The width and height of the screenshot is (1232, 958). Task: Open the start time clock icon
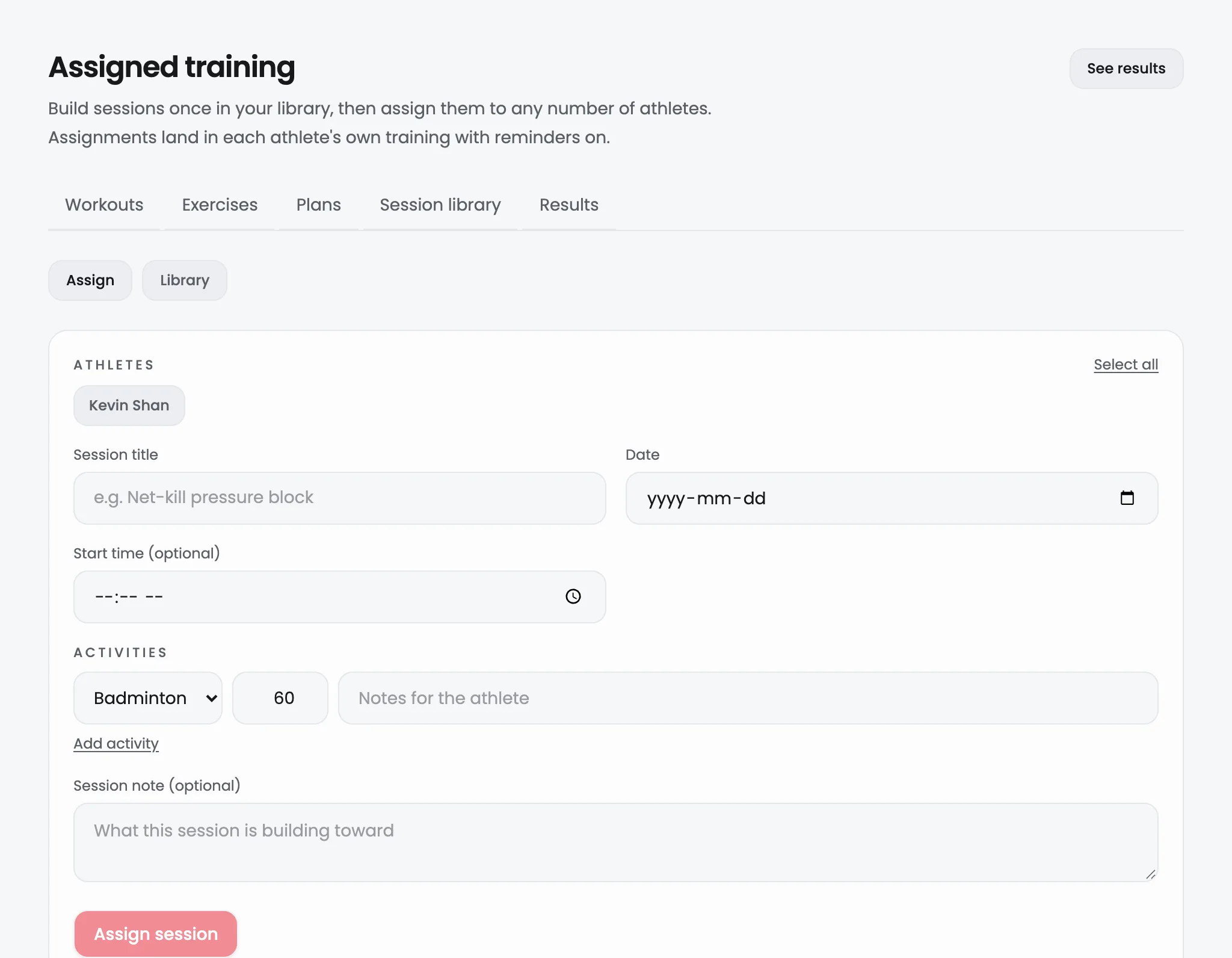click(573, 596)
